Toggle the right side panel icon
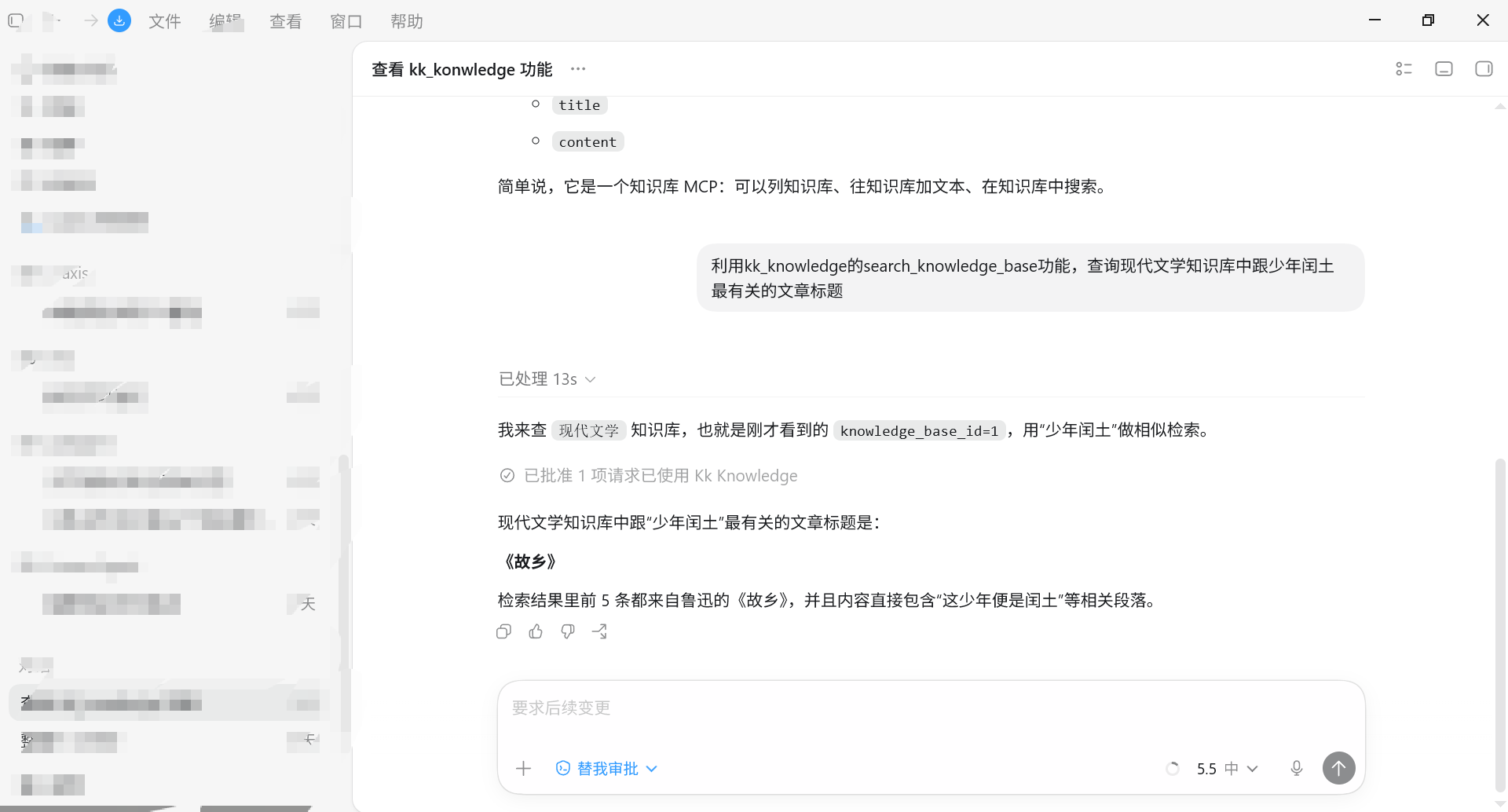Screen dimensions: 1508x812 (1484, 69)
